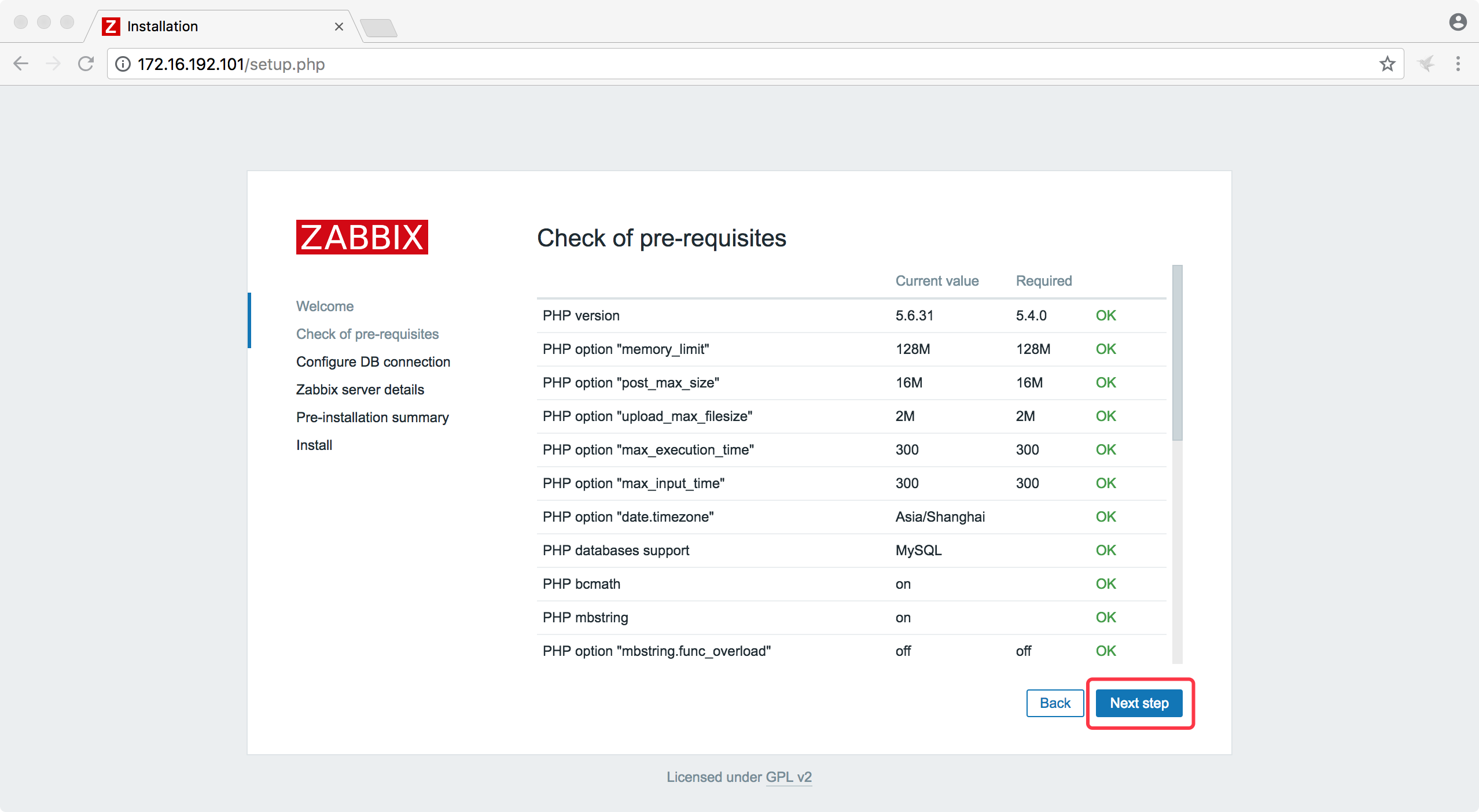Screen dimensions: 1479x812
Task: Open the user profile icon
Action: (1458, 22)
